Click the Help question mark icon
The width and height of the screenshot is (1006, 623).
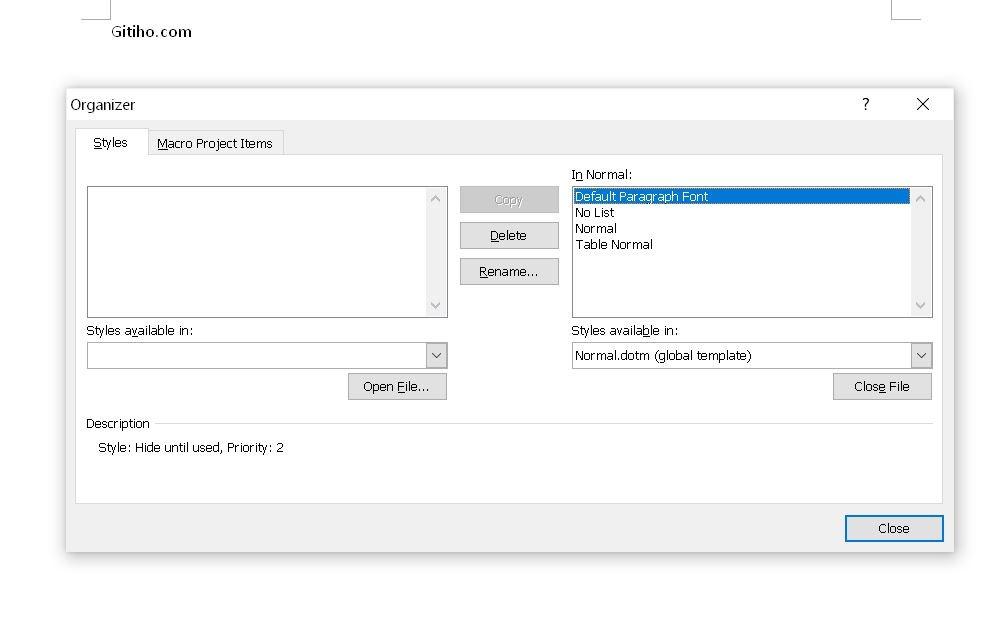pyautogui.click(x=865, y=104)
